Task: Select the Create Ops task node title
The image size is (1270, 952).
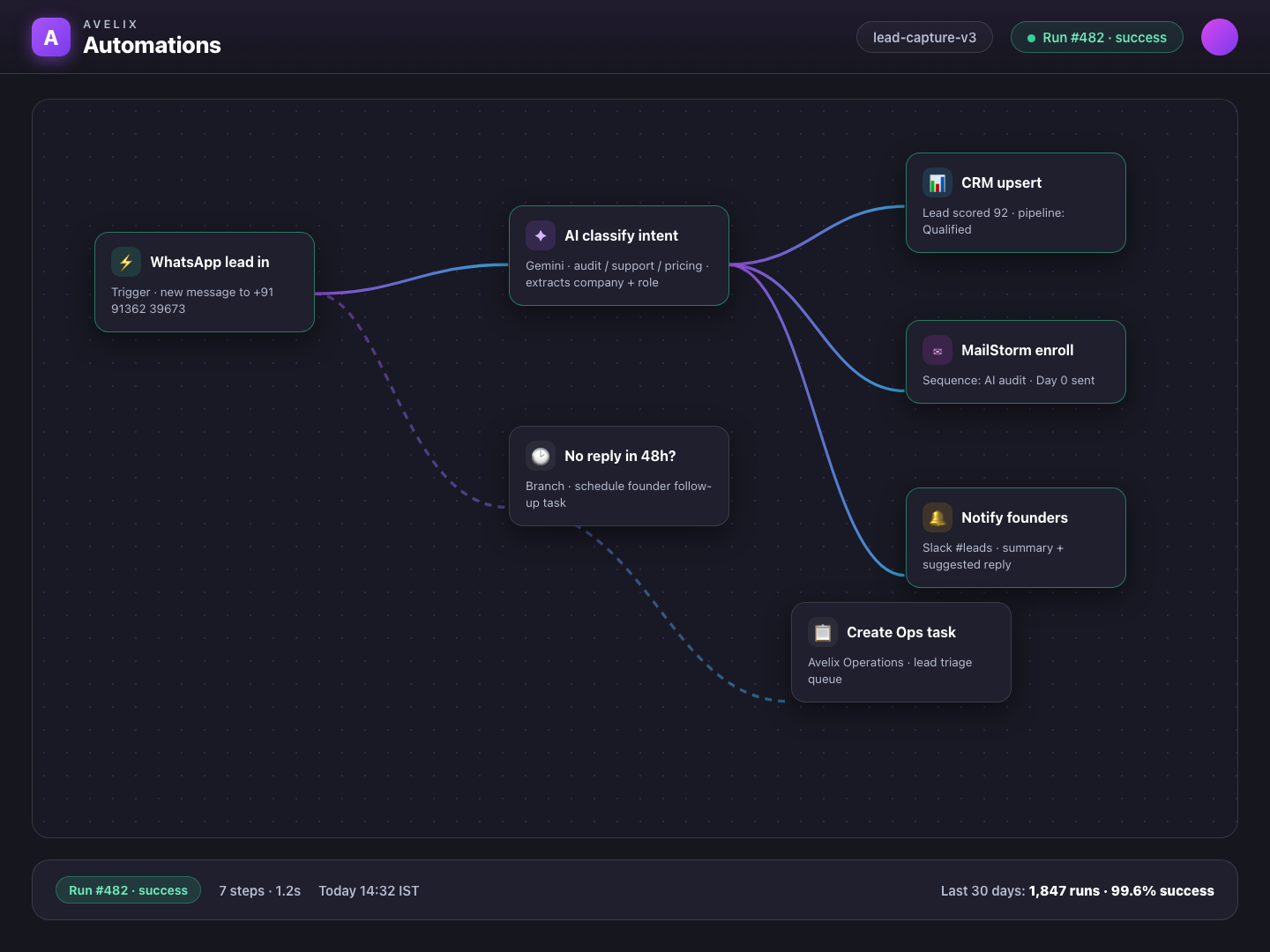Action: tap(901, 632)
